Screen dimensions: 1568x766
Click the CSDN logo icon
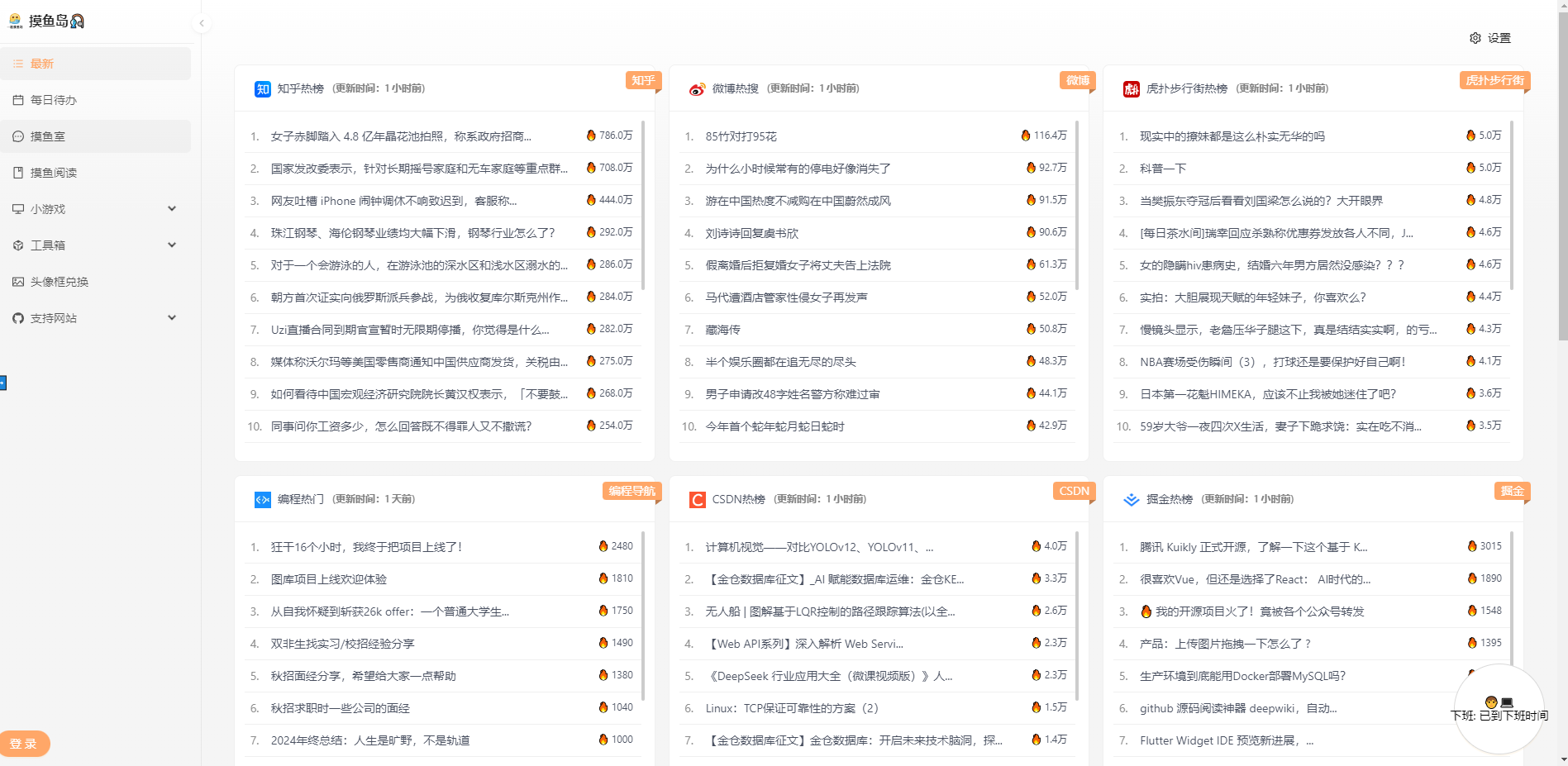click(696, 499)
